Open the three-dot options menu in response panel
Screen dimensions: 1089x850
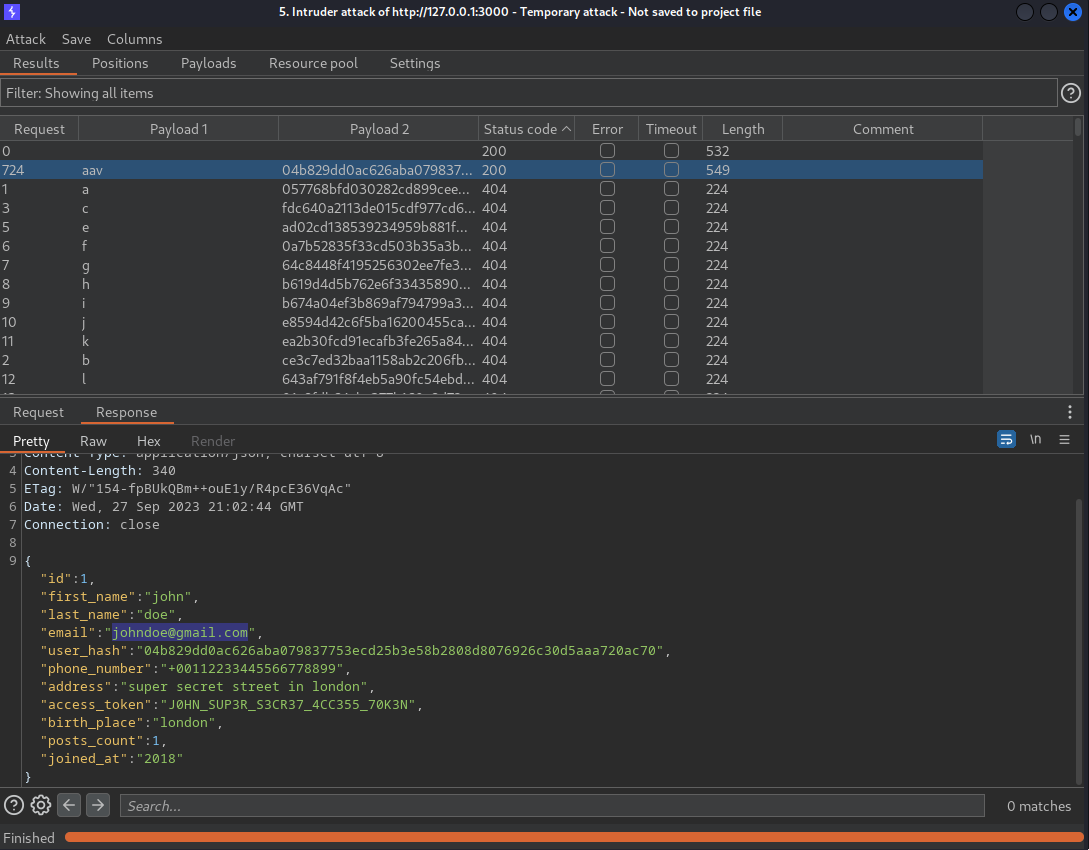1070,412
